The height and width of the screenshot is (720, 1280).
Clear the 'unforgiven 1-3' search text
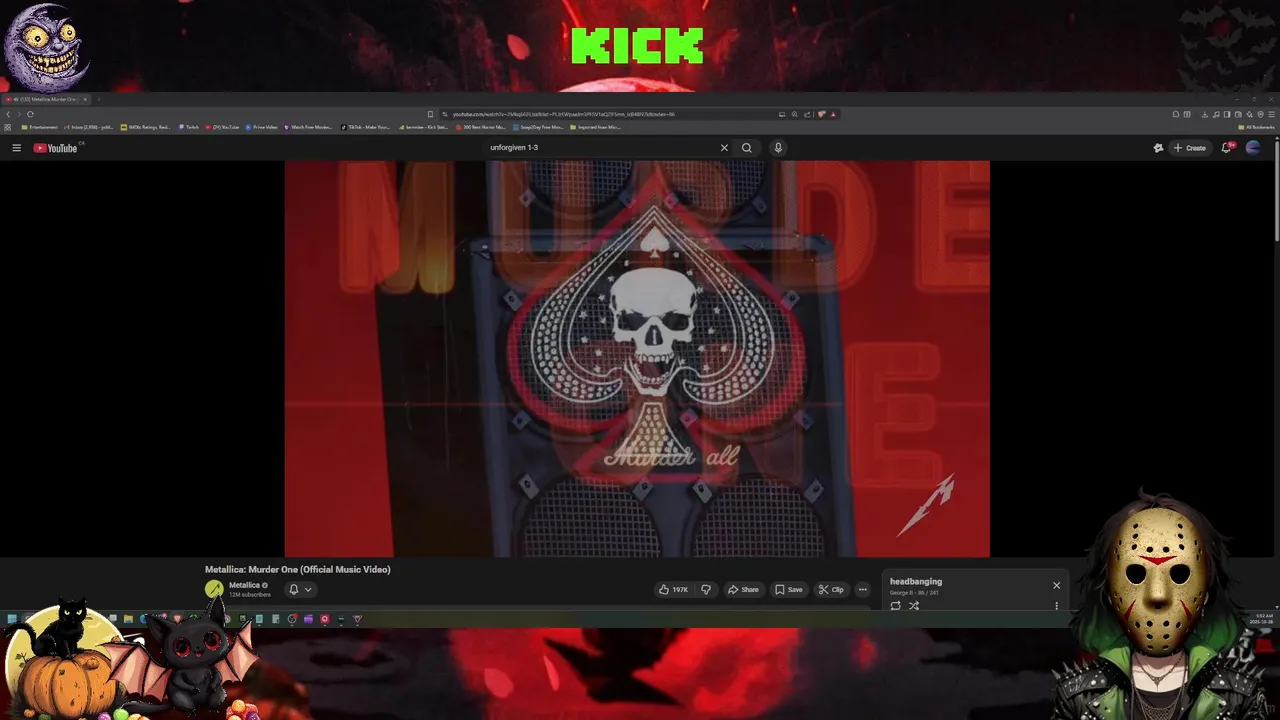click(x=724, y=148)
